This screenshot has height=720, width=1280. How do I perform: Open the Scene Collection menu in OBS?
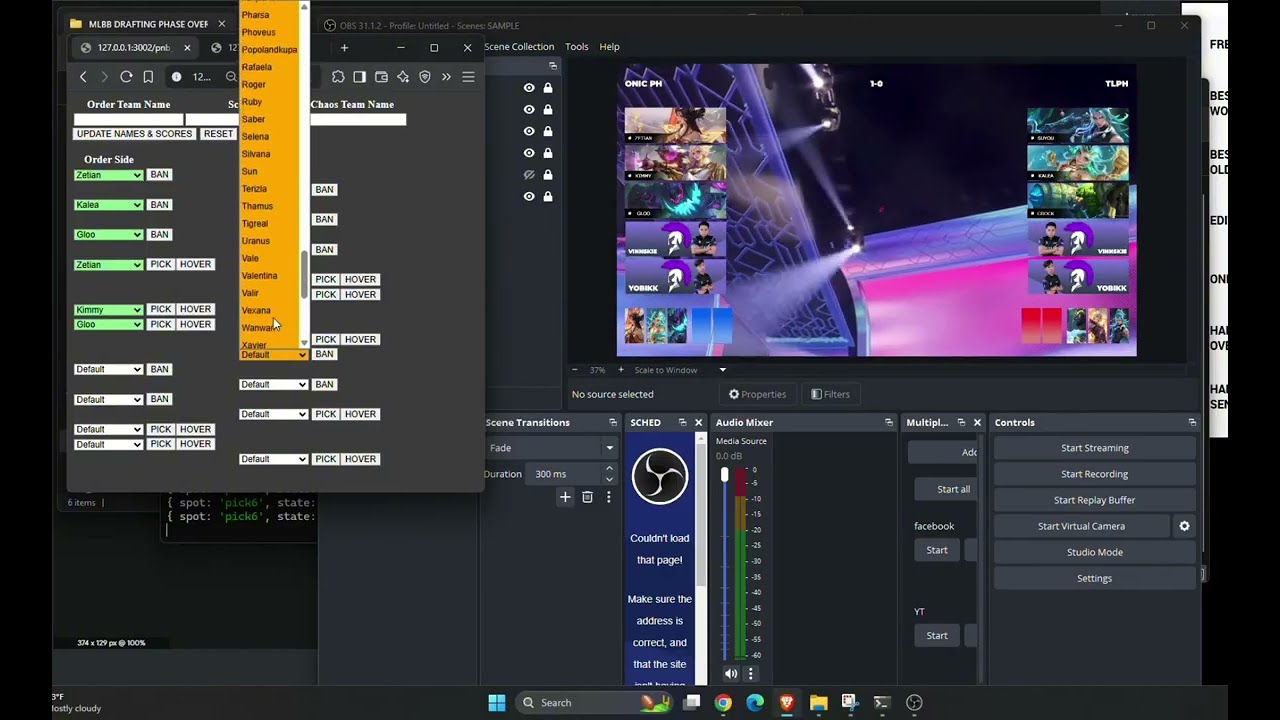(x=519, y=47)
